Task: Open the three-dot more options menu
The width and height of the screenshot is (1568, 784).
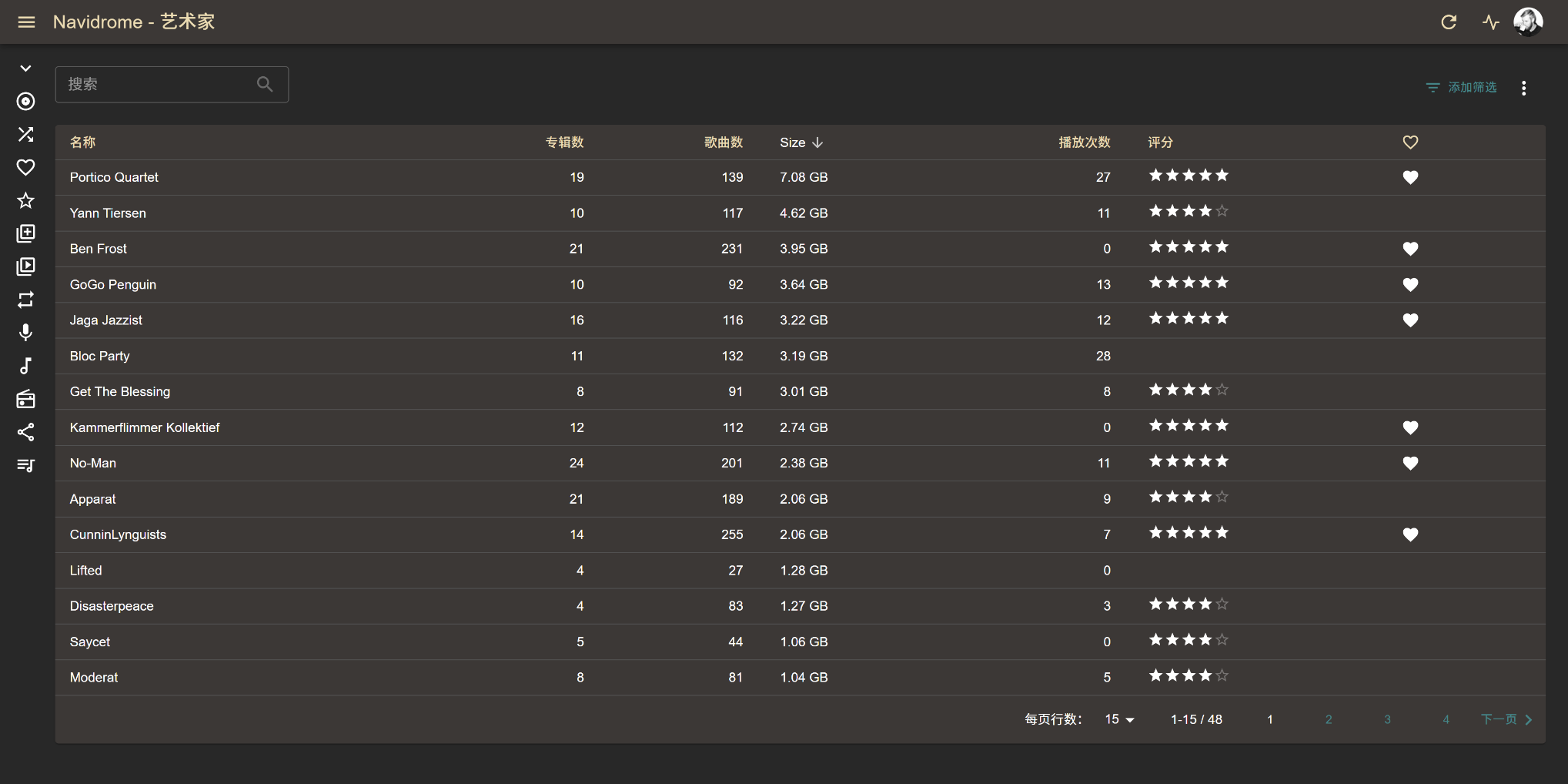Action: [1523, 88]
